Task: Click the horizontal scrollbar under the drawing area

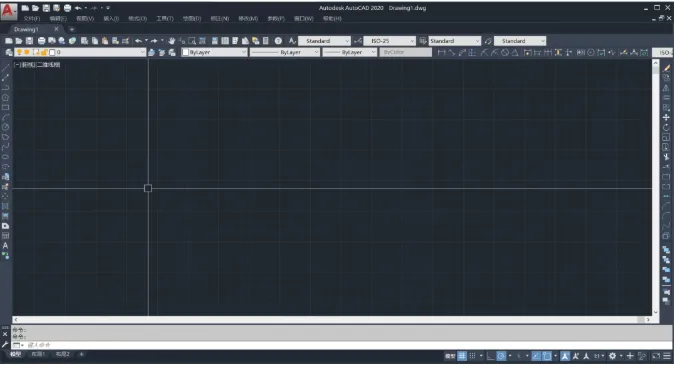Action: (333, 319)
